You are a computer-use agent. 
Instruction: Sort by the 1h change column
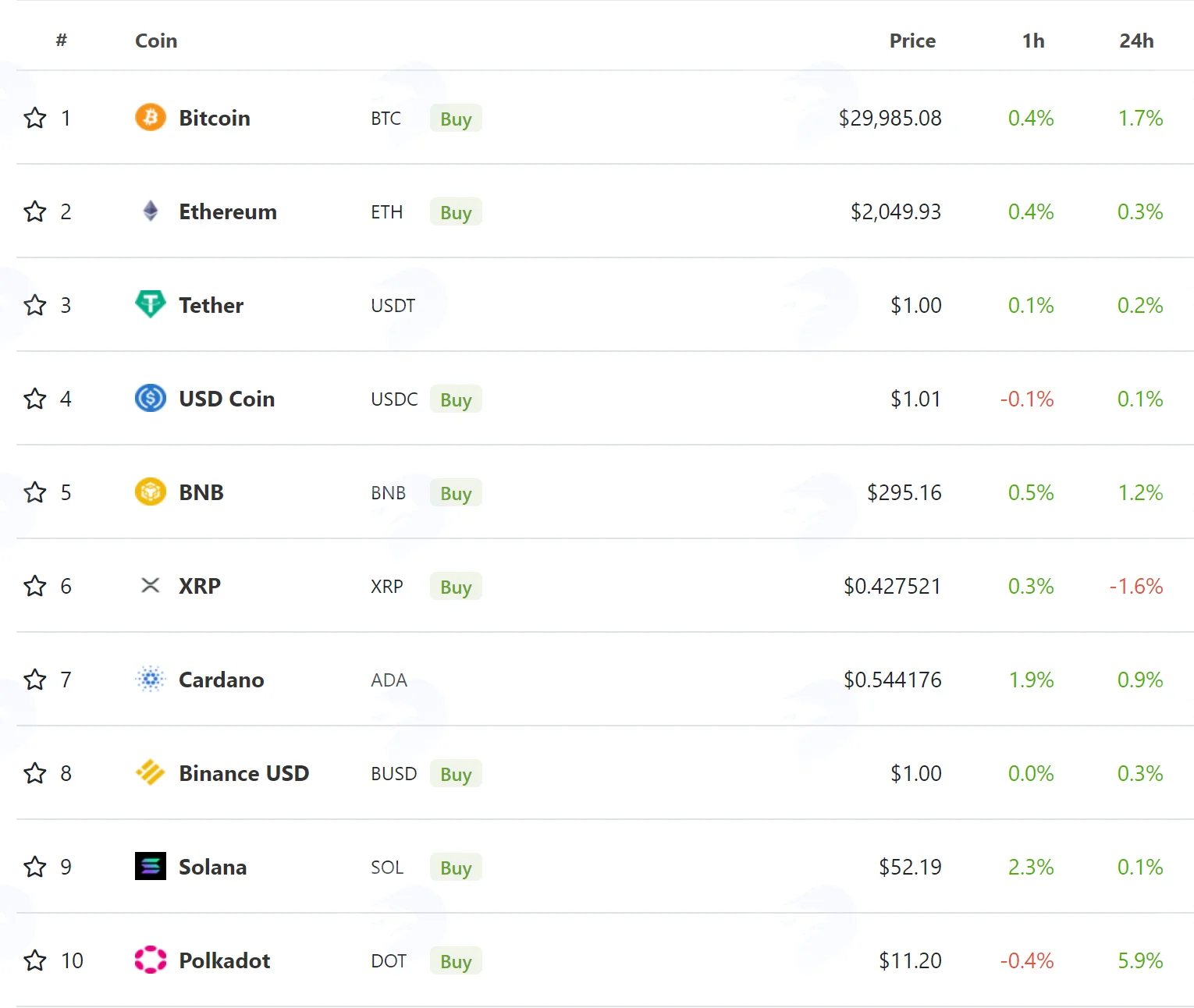[x=1033, y=41]
